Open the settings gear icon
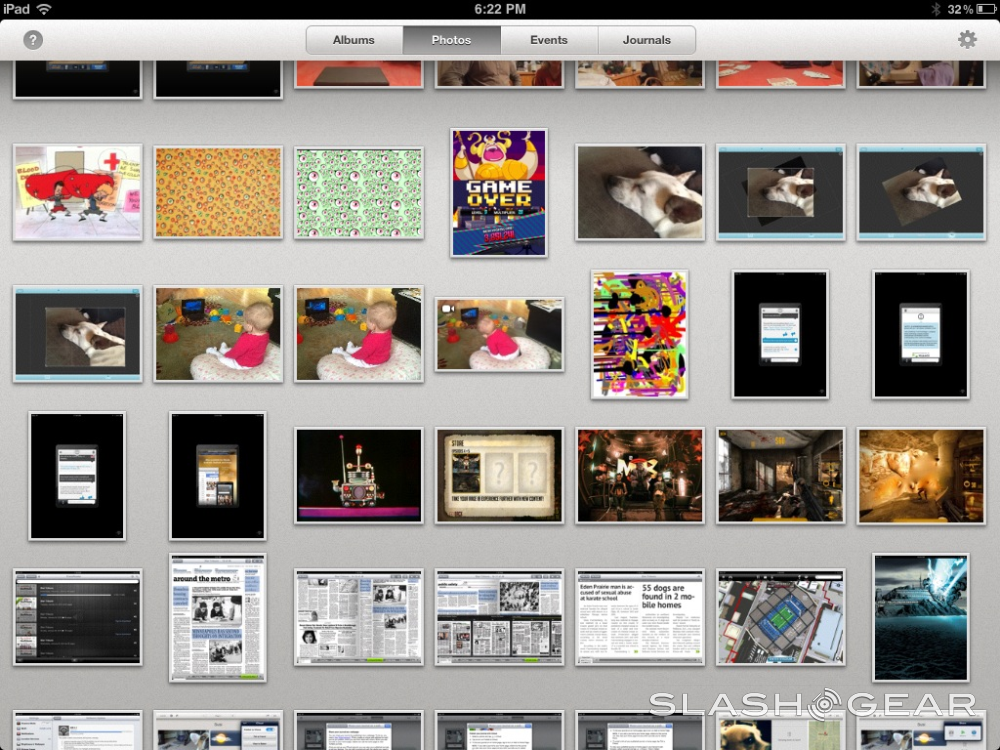This screenshot has height=750, width=1000. coord(966,40)
